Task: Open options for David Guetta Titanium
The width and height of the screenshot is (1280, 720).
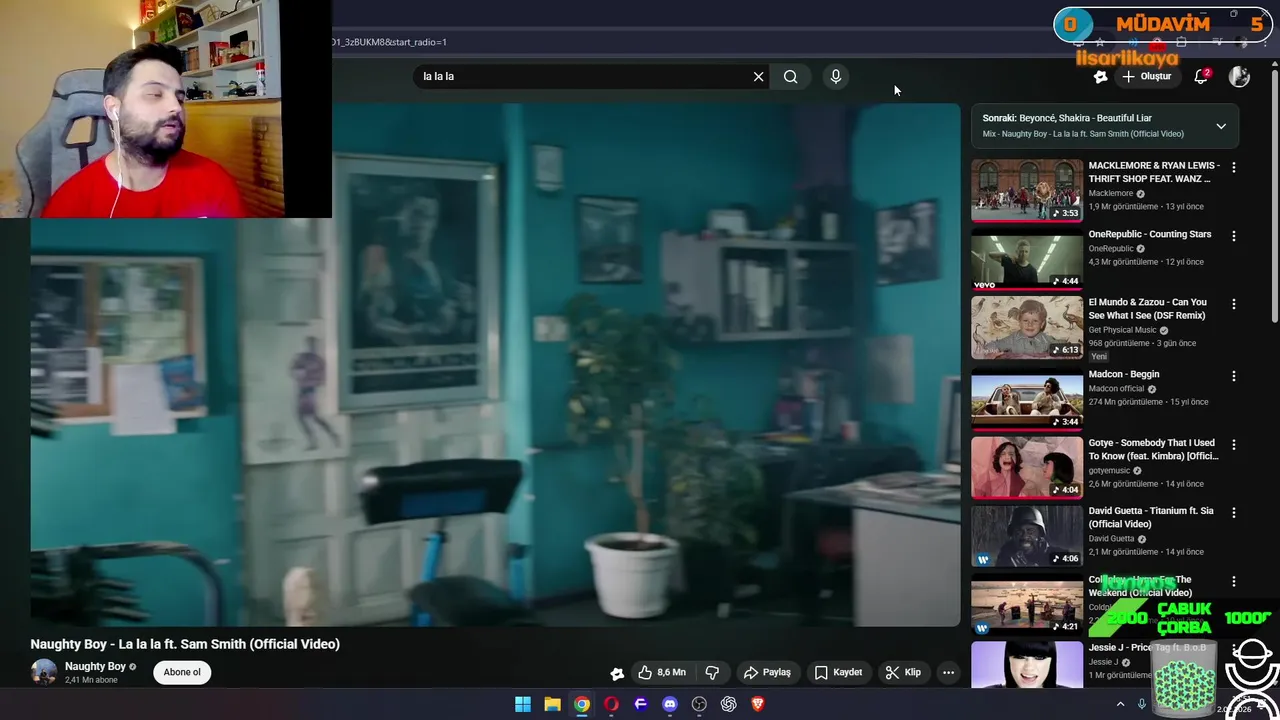Action: point(1233,512)
